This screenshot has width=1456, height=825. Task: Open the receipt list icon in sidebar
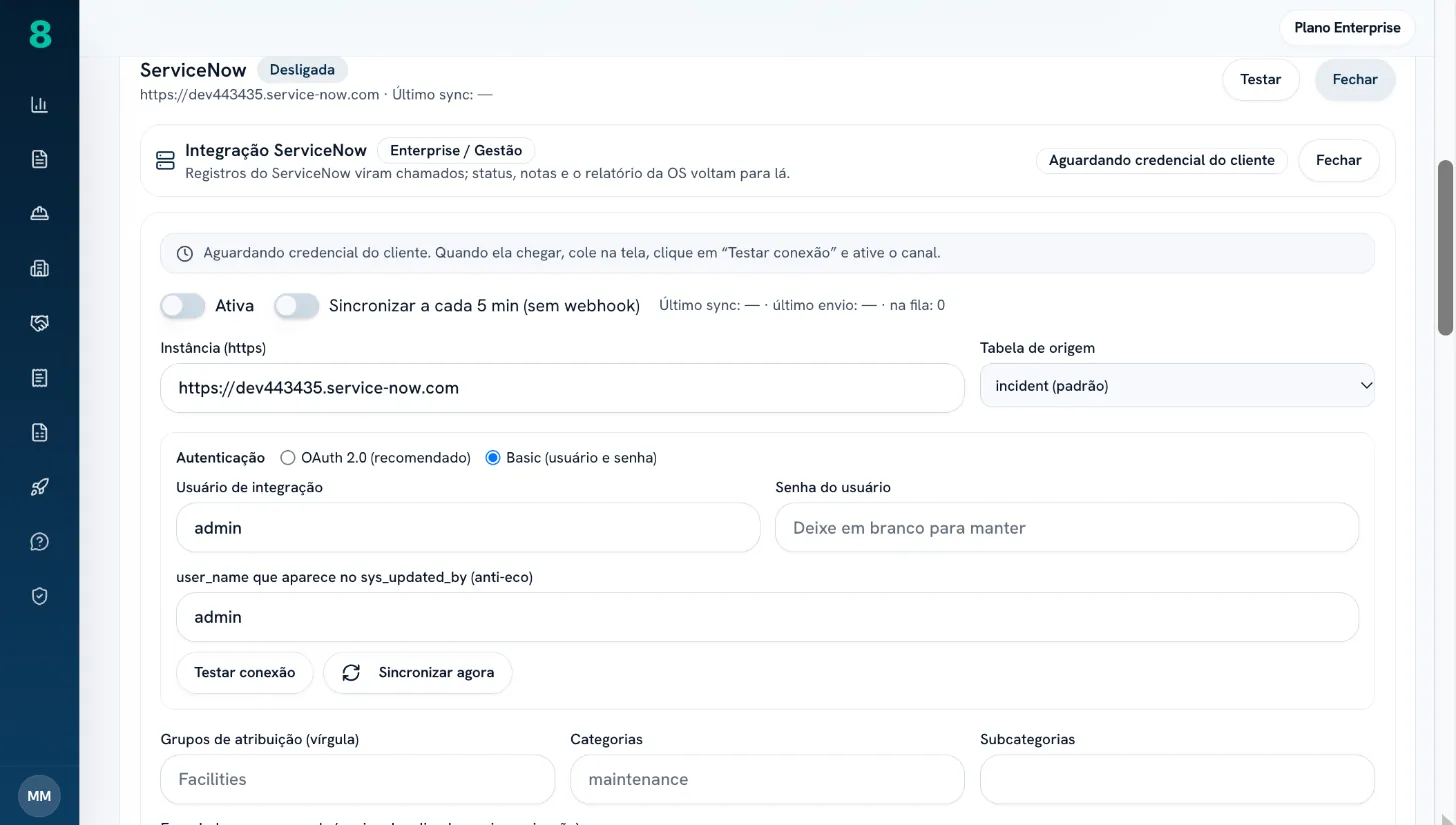click(x=39, y=378)
